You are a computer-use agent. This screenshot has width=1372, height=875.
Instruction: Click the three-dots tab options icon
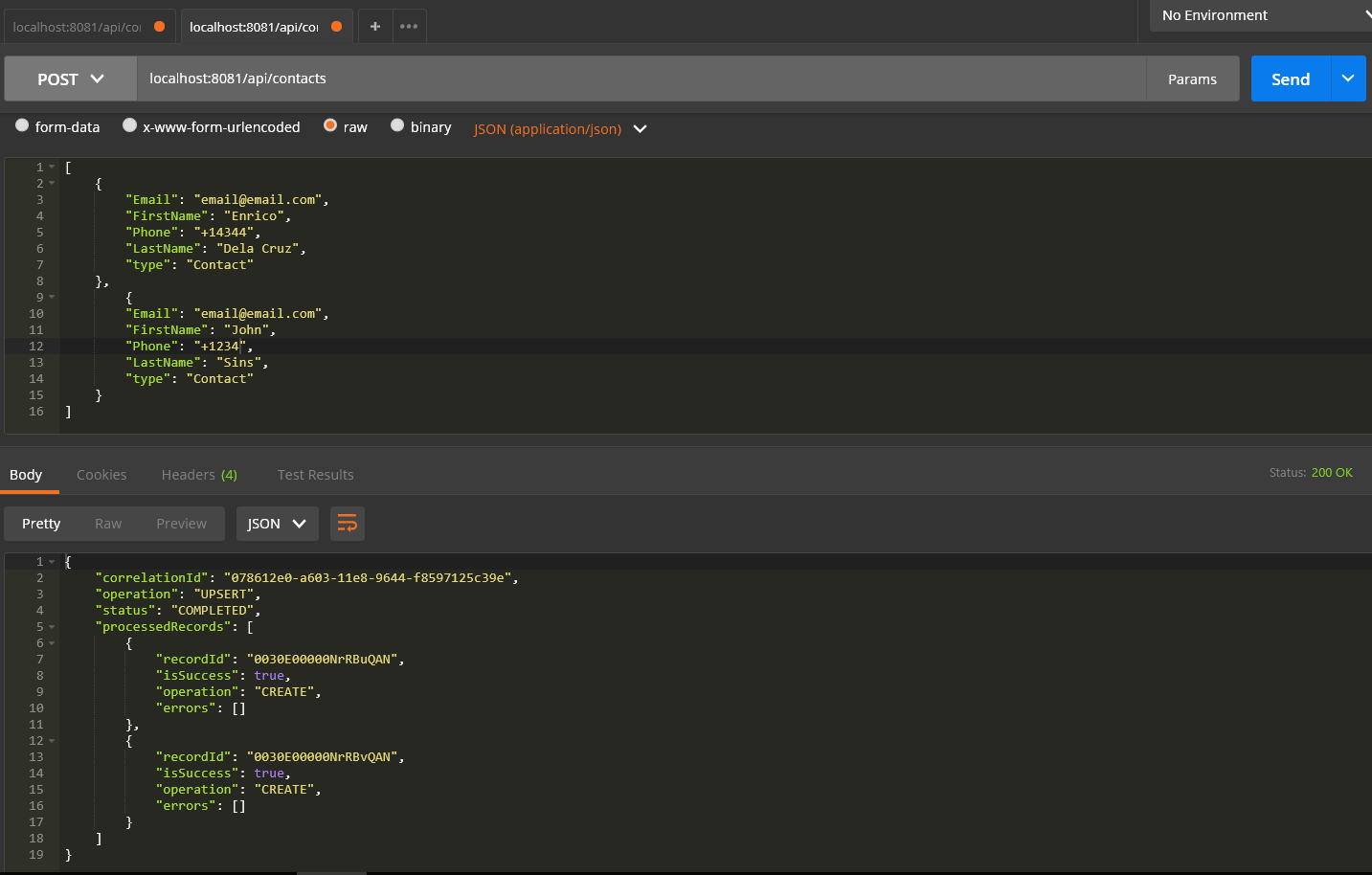coord(409,27)
